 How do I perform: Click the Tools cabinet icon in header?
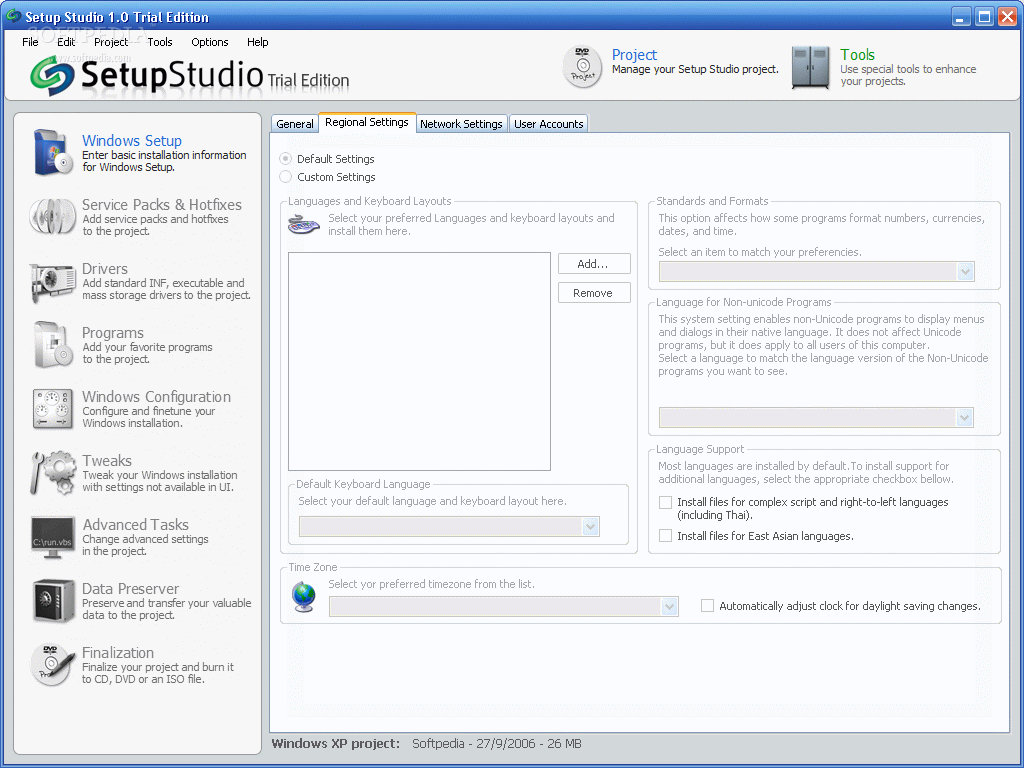click(x=810, y=67)
